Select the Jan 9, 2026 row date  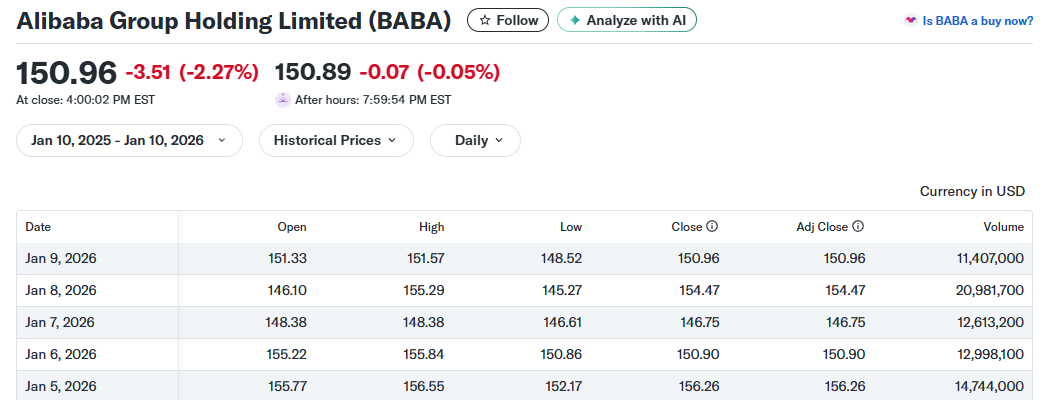tap(61, 258)
